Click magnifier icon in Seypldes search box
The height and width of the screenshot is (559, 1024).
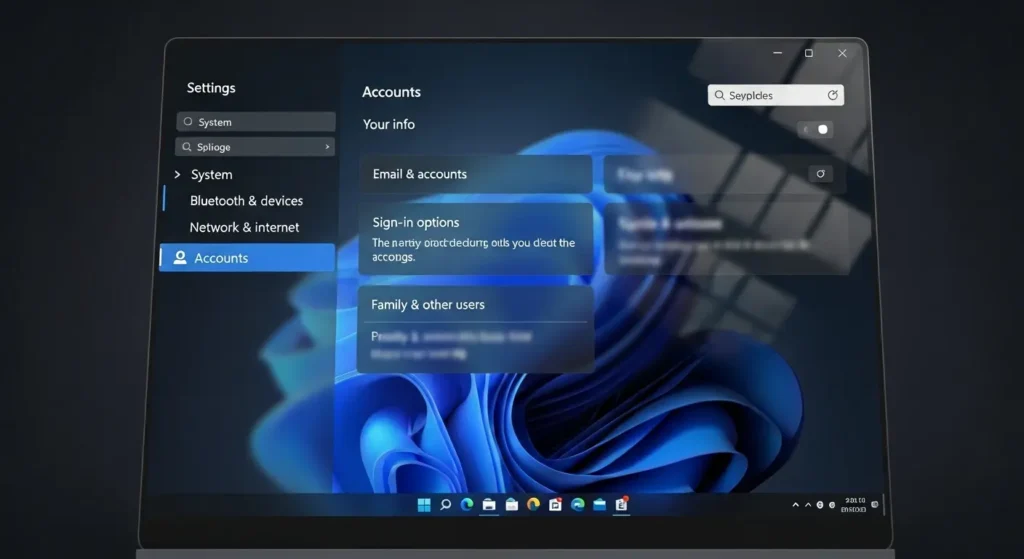coord(719,95)
